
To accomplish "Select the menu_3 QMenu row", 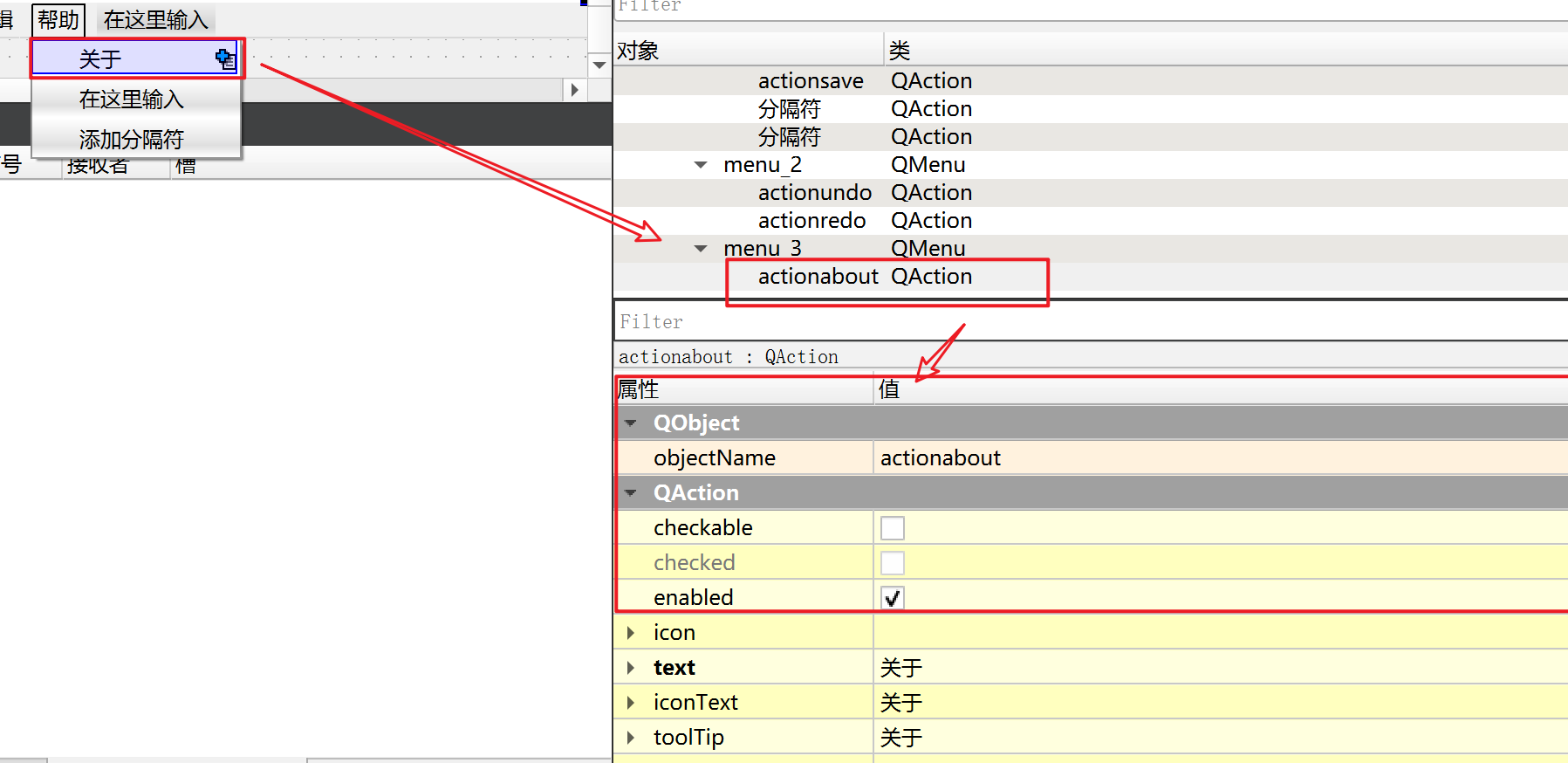I will coord(1091,249).
